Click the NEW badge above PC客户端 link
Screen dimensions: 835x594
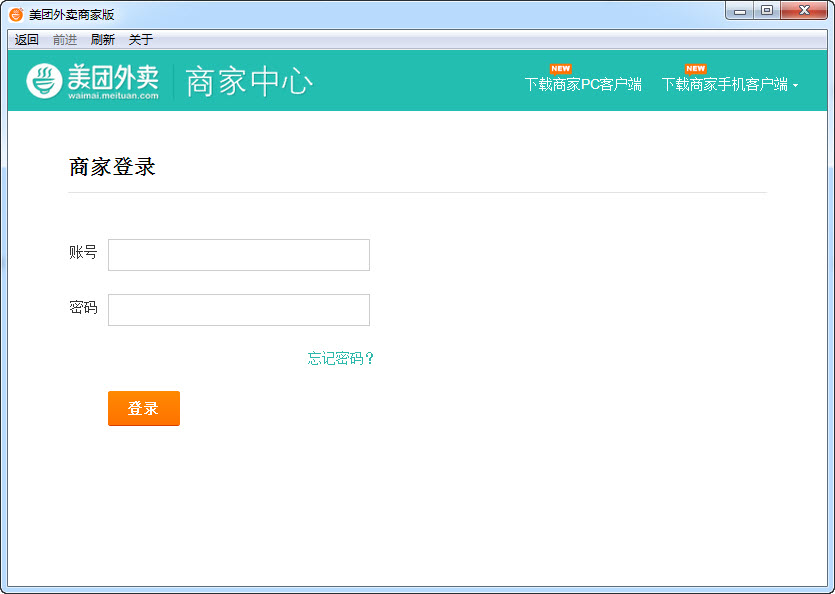coord(559,68)
